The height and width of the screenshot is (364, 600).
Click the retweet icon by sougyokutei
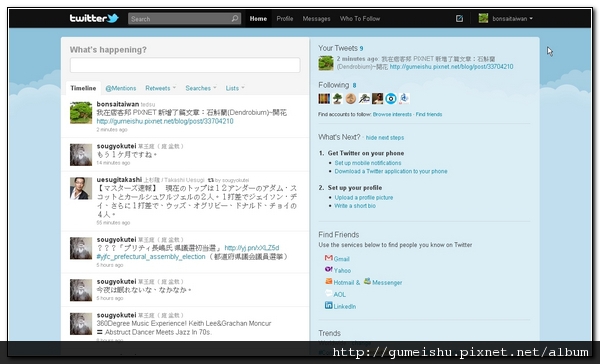tap(210, 180)
